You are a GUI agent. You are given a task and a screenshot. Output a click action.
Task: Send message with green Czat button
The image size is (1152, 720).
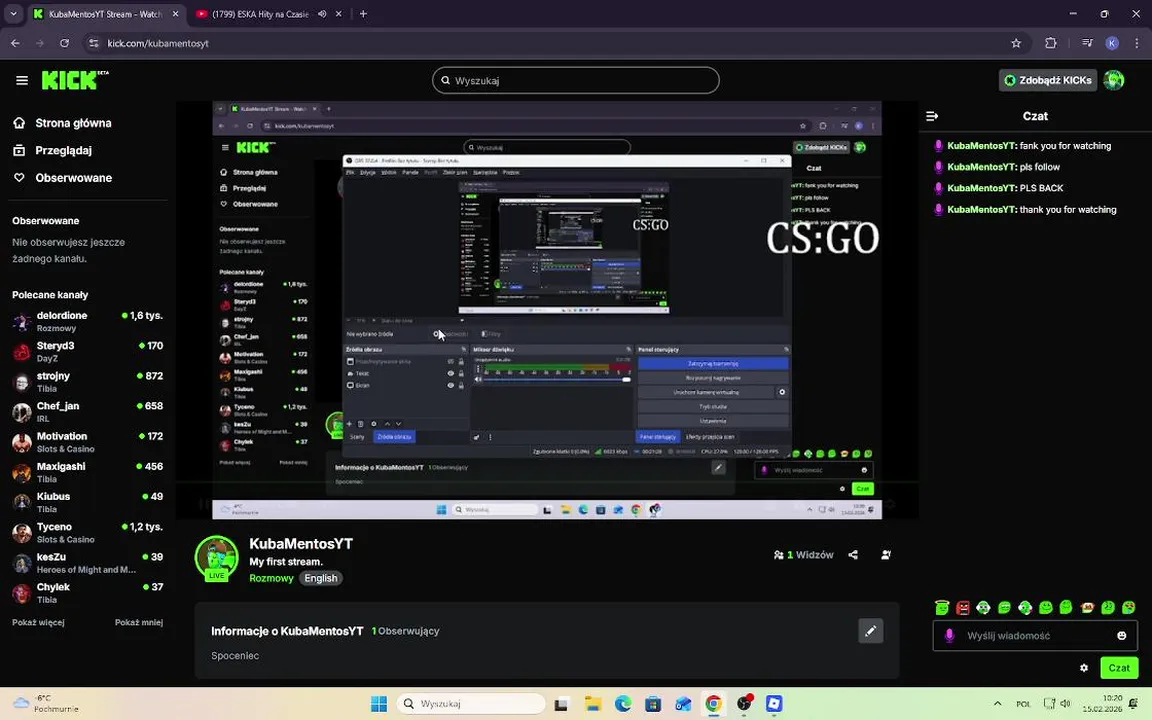coord(1119,668)
